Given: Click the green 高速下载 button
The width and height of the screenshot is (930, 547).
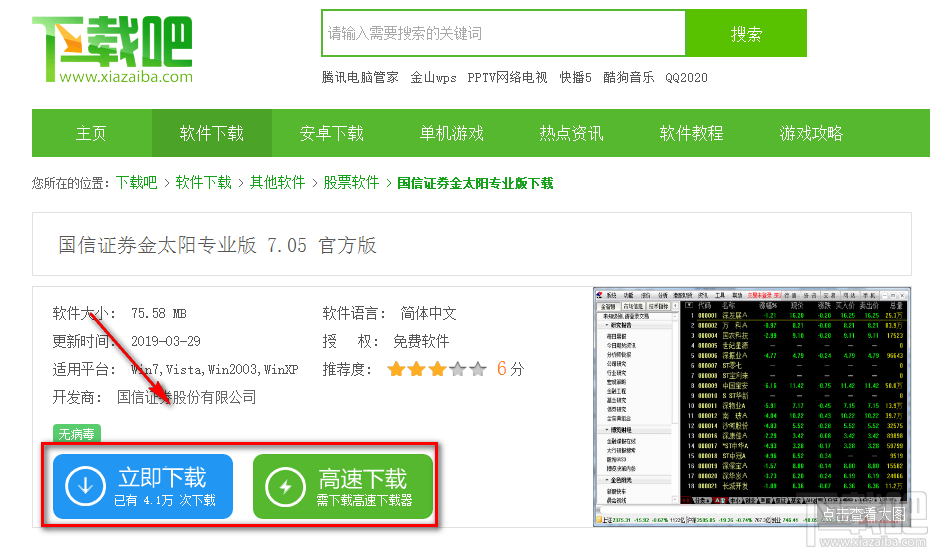Looking at the screenshot, I should (343, 486).
